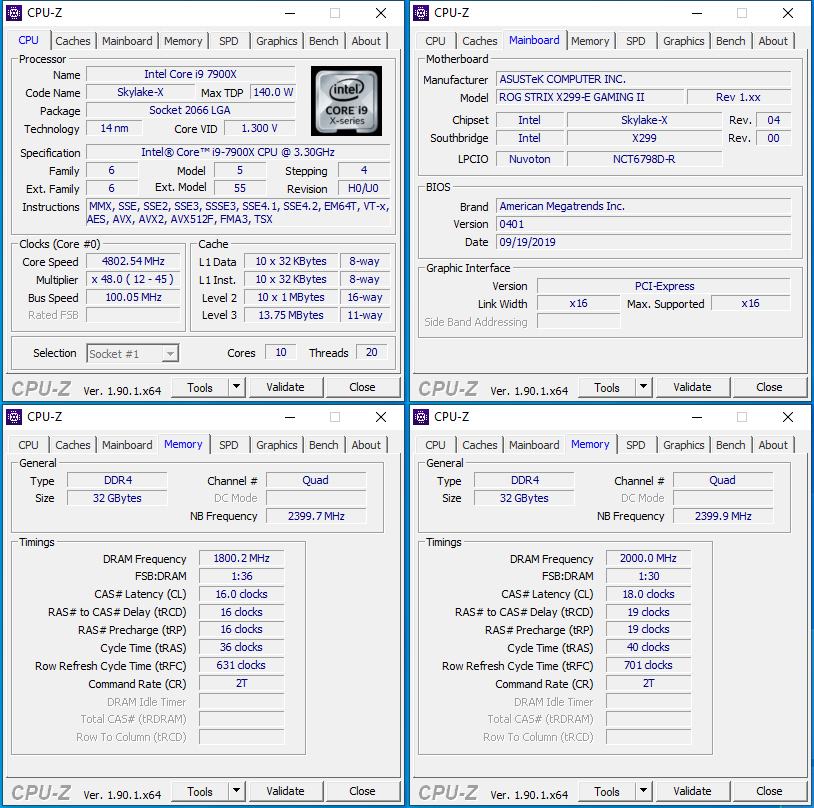Click the DRAM Frequency value 1800.2 MHz
The height and width of the screenshot is (808, 814).
point(241,558)
